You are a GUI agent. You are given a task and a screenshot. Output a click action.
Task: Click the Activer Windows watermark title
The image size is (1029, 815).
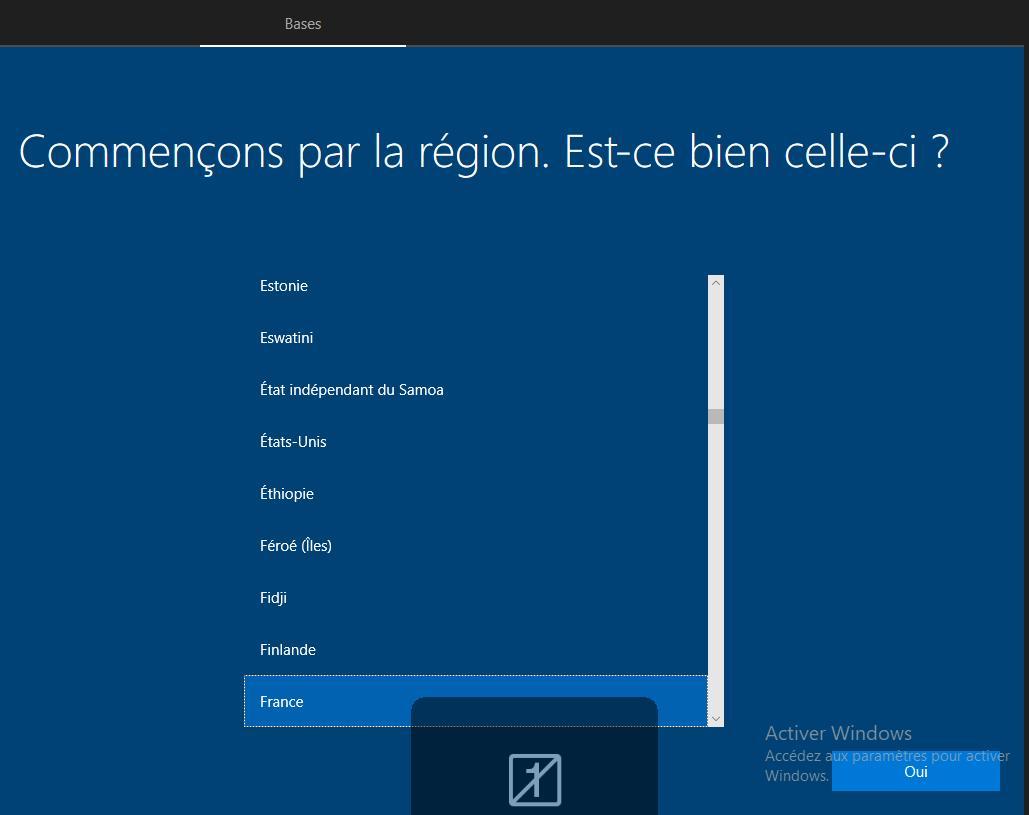click(x=838, y=733)
